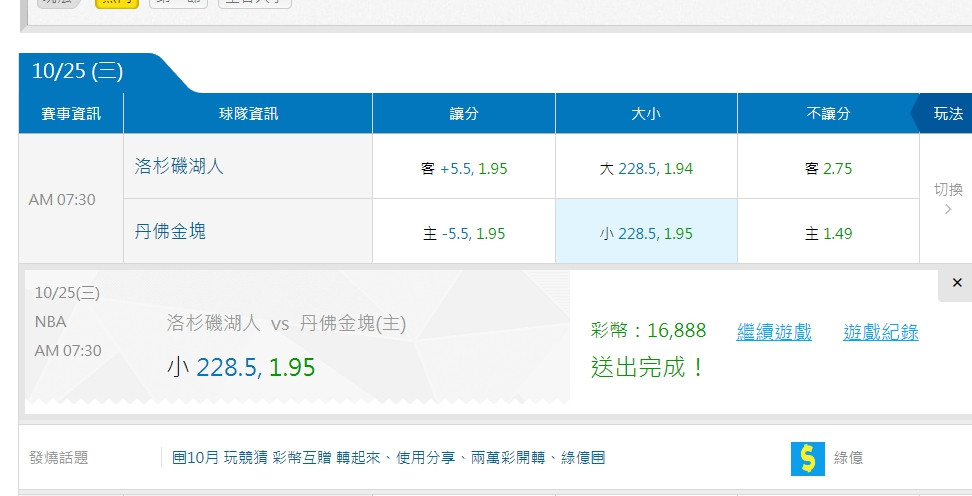The image size is (972, 496).
Task: Choose 小 228.5, 1.95 under bet cell
Action: pos(646,233)
